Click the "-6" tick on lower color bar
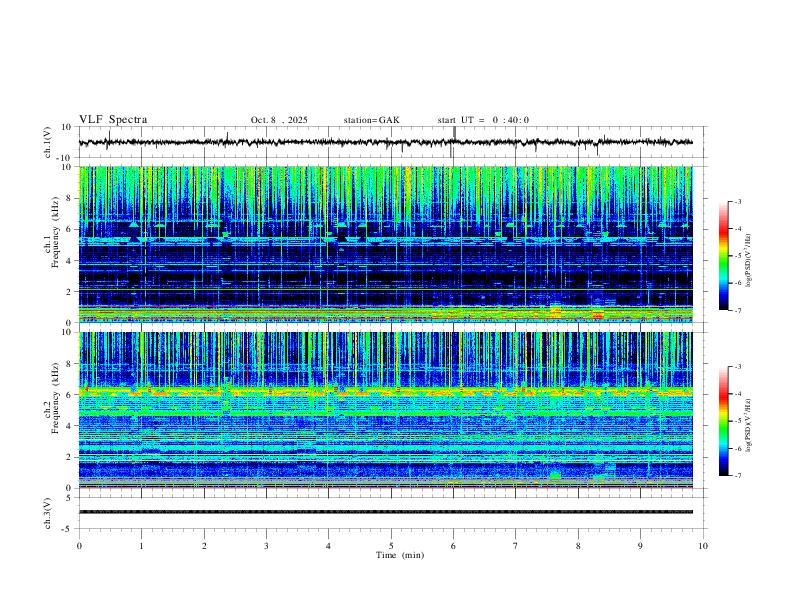Viewport: 792px width, 612px height. click(x=737, y=448)
